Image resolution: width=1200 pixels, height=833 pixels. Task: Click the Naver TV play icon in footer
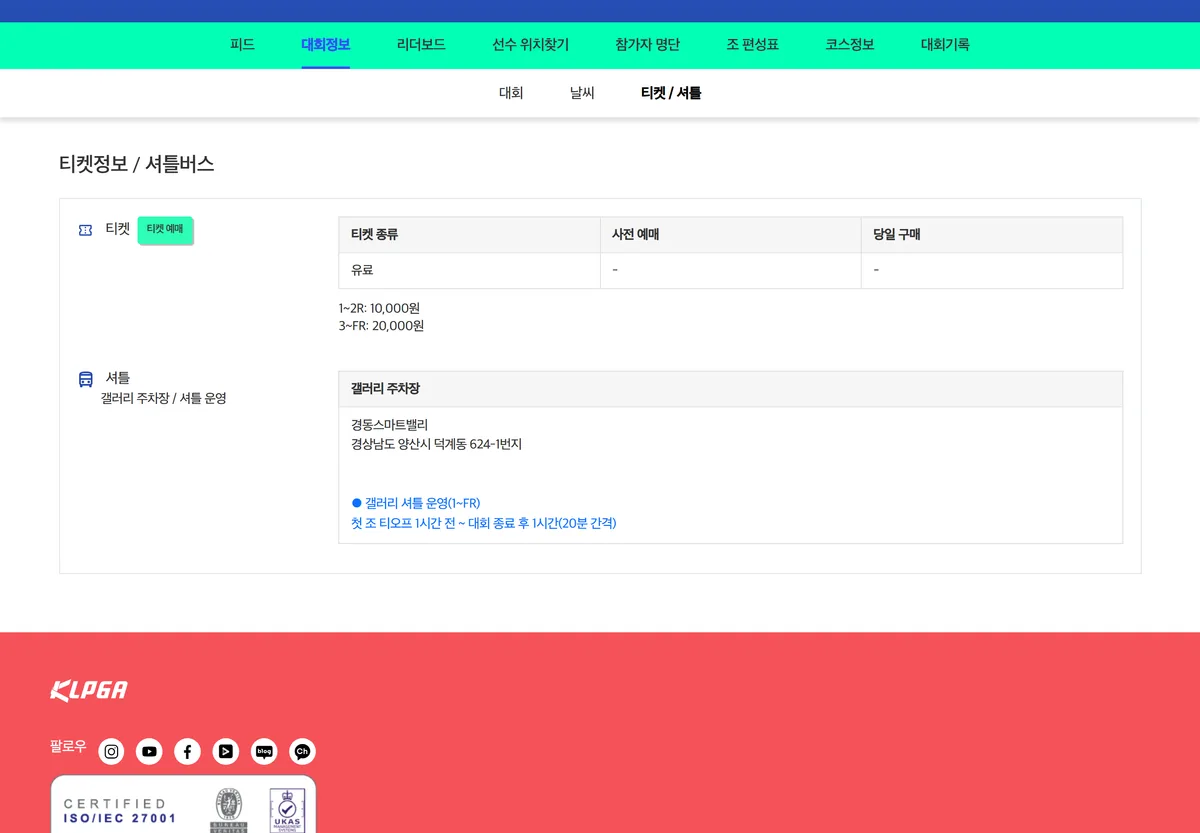pyautogui.click(x=226, y=752)
